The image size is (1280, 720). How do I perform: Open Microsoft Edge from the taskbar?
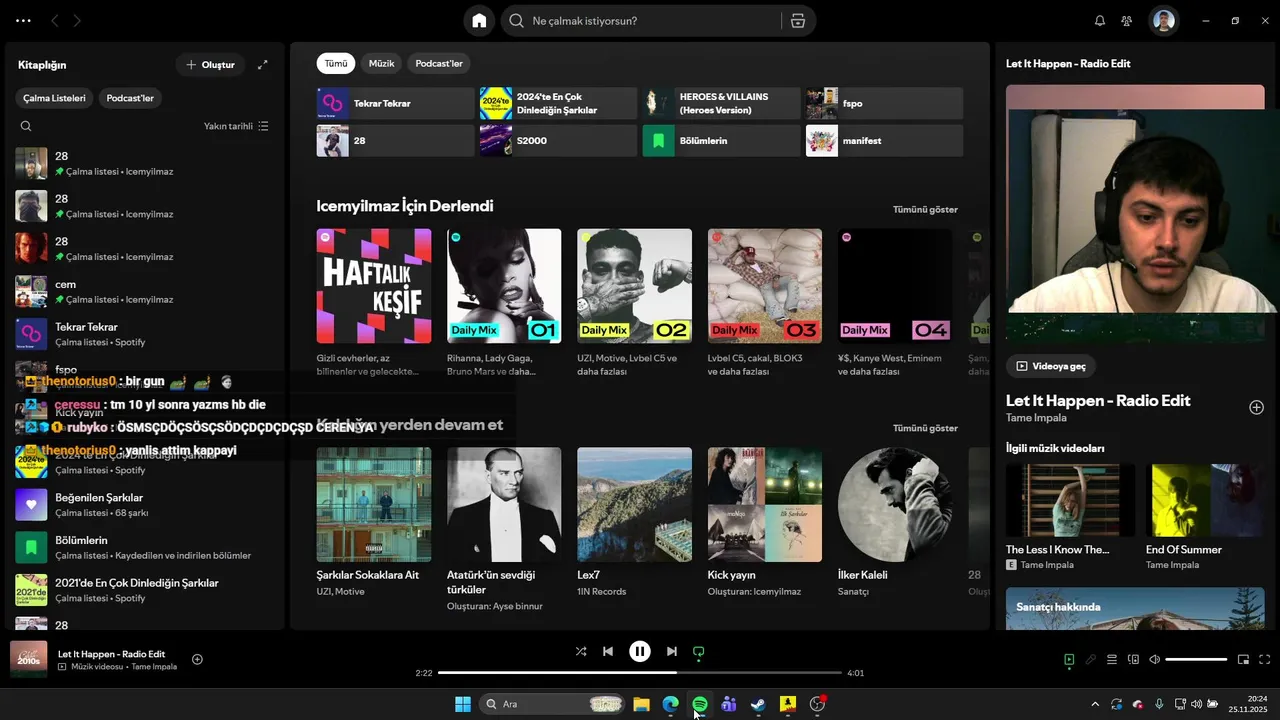click(x=670, y=704)
